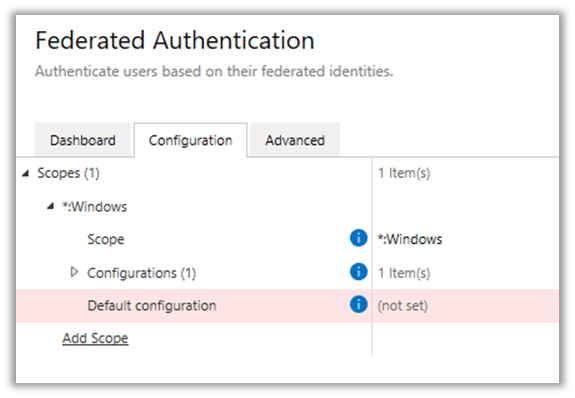Select the Federated Authentication heading
Viewport: 575px width, 398px height.
click(175, 40)
